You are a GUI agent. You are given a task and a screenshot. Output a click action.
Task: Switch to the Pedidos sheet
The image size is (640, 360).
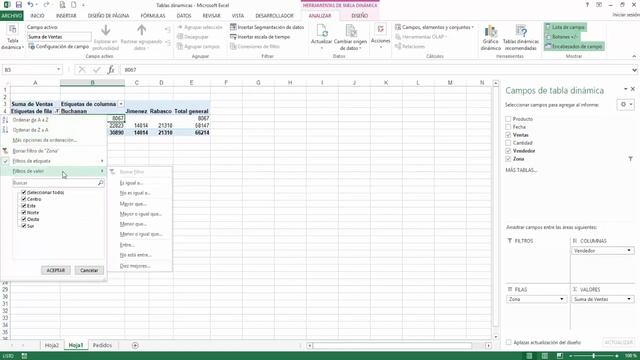click(x=102, y=345)
